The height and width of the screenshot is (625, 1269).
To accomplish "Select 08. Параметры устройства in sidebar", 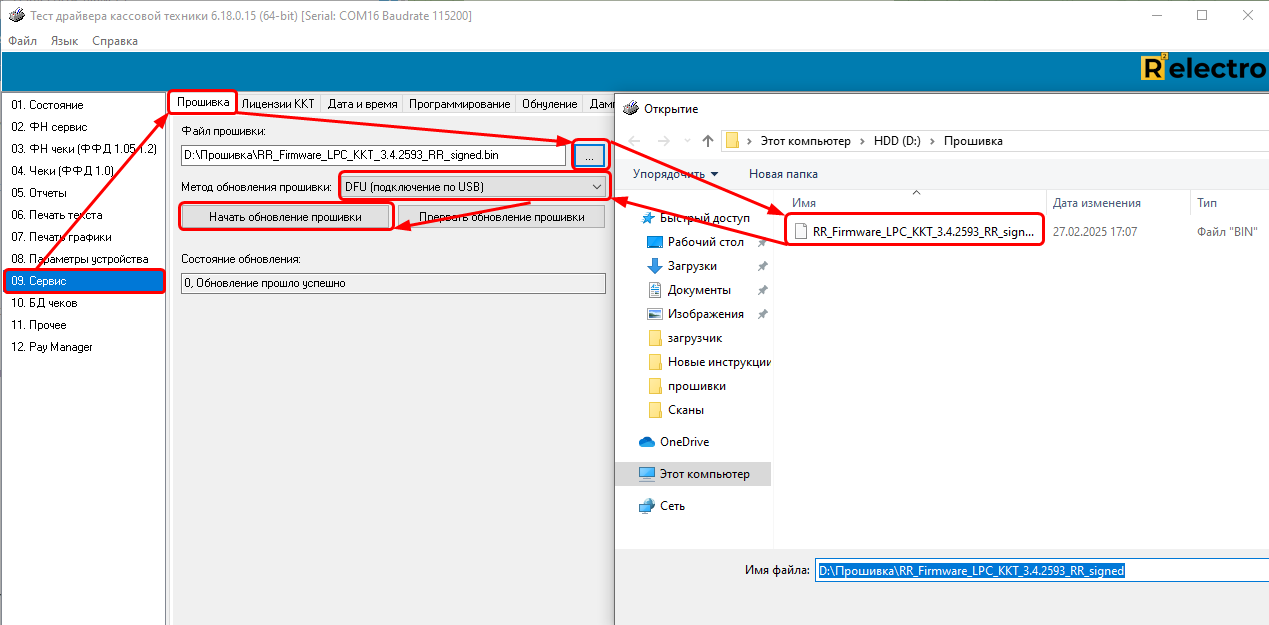I will click(79, 259).
